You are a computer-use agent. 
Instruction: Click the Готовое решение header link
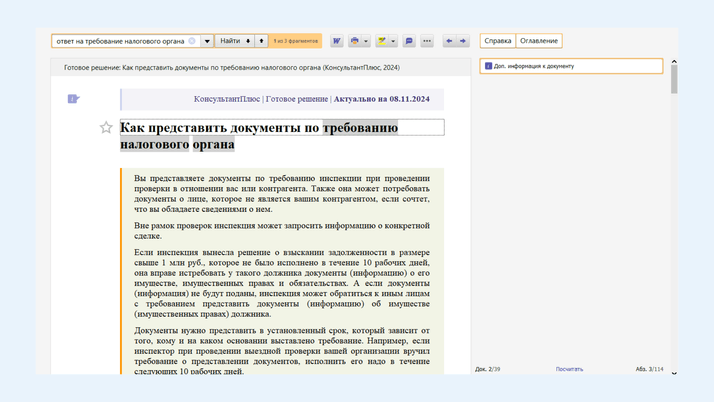[296, 99]
